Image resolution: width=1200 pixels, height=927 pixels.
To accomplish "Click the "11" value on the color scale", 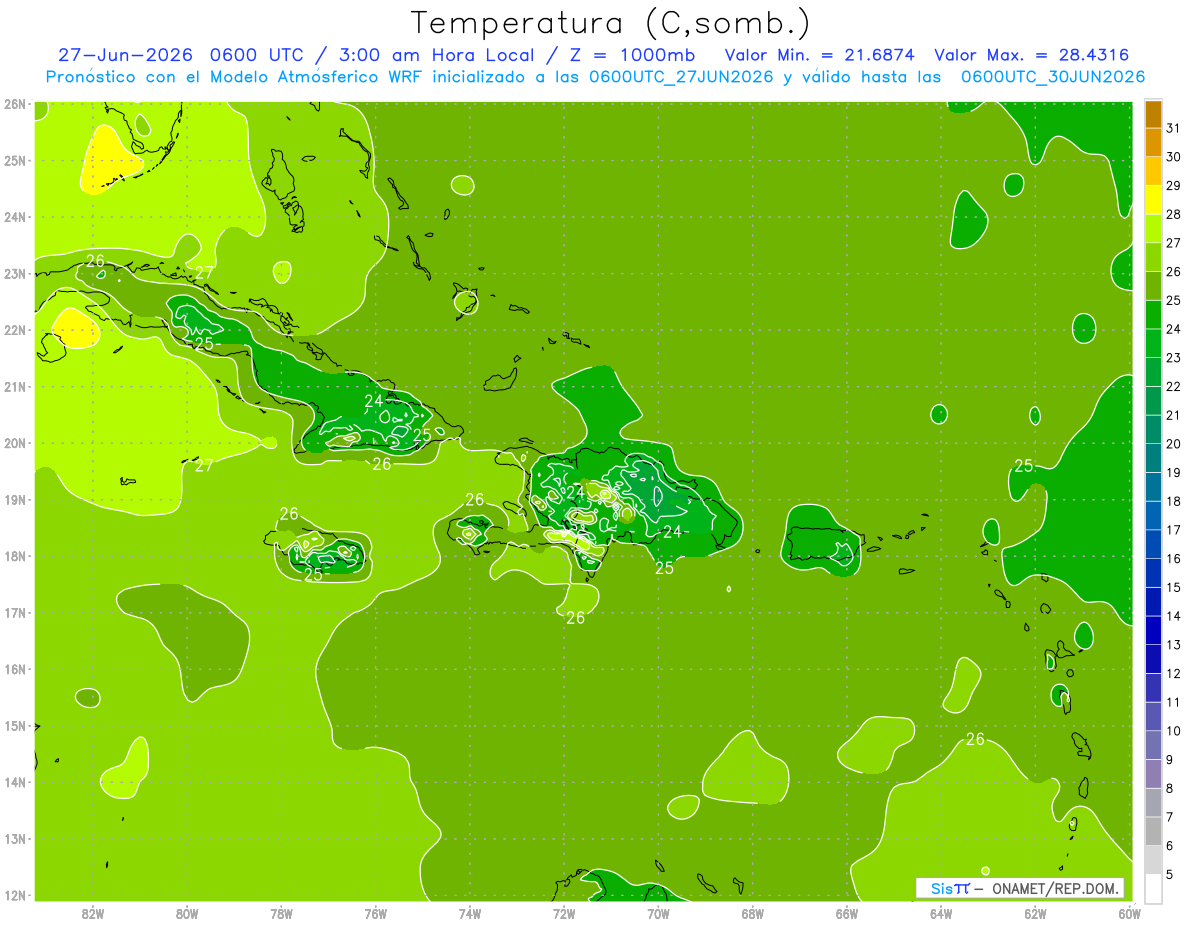I will (1173, 702).
